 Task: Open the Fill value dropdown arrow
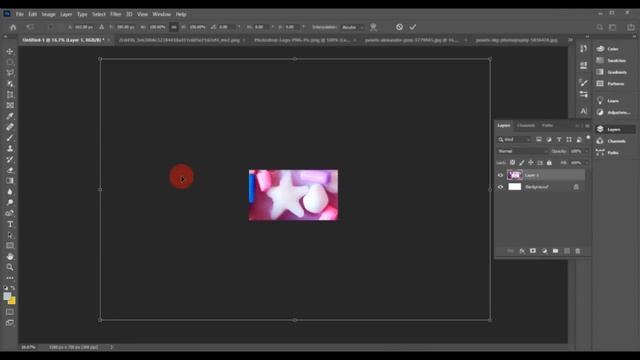(587, 163)
